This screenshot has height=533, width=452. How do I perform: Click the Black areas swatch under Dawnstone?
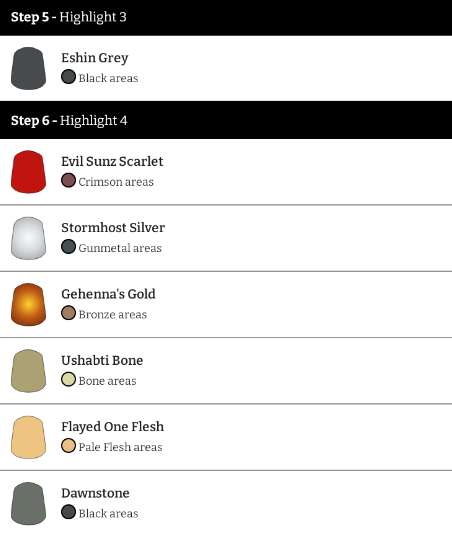tap(68, 512)
